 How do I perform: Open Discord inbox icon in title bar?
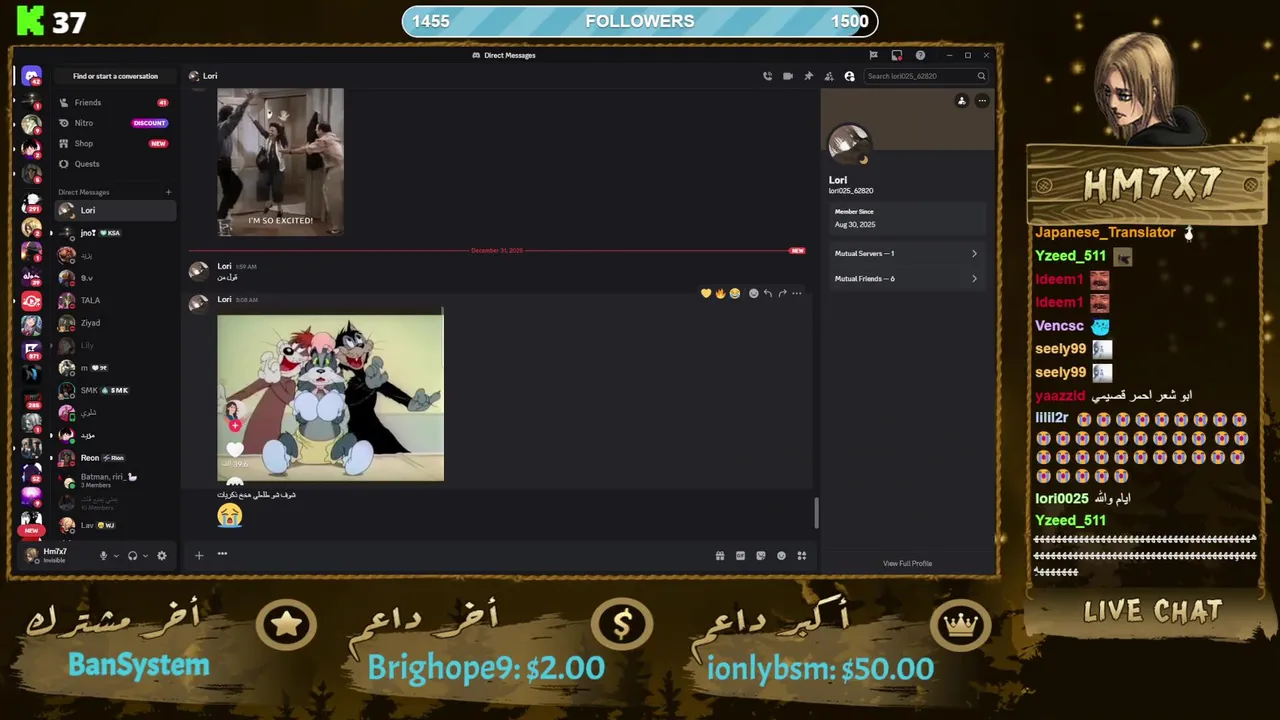897,55
